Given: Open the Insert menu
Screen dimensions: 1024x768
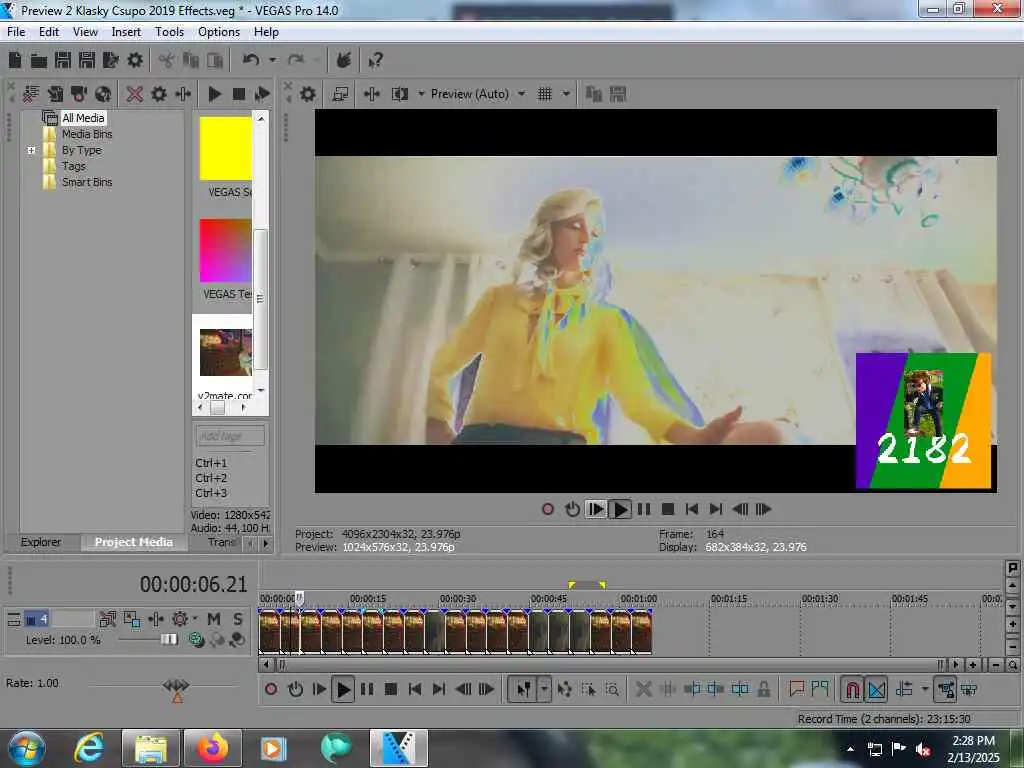Looking at the screenshot, I should point(126,31).
